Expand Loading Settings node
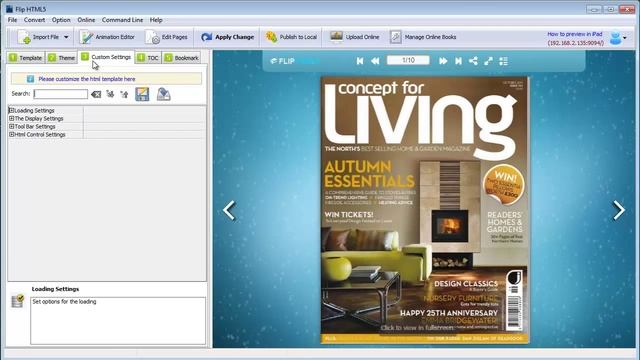 11,110
